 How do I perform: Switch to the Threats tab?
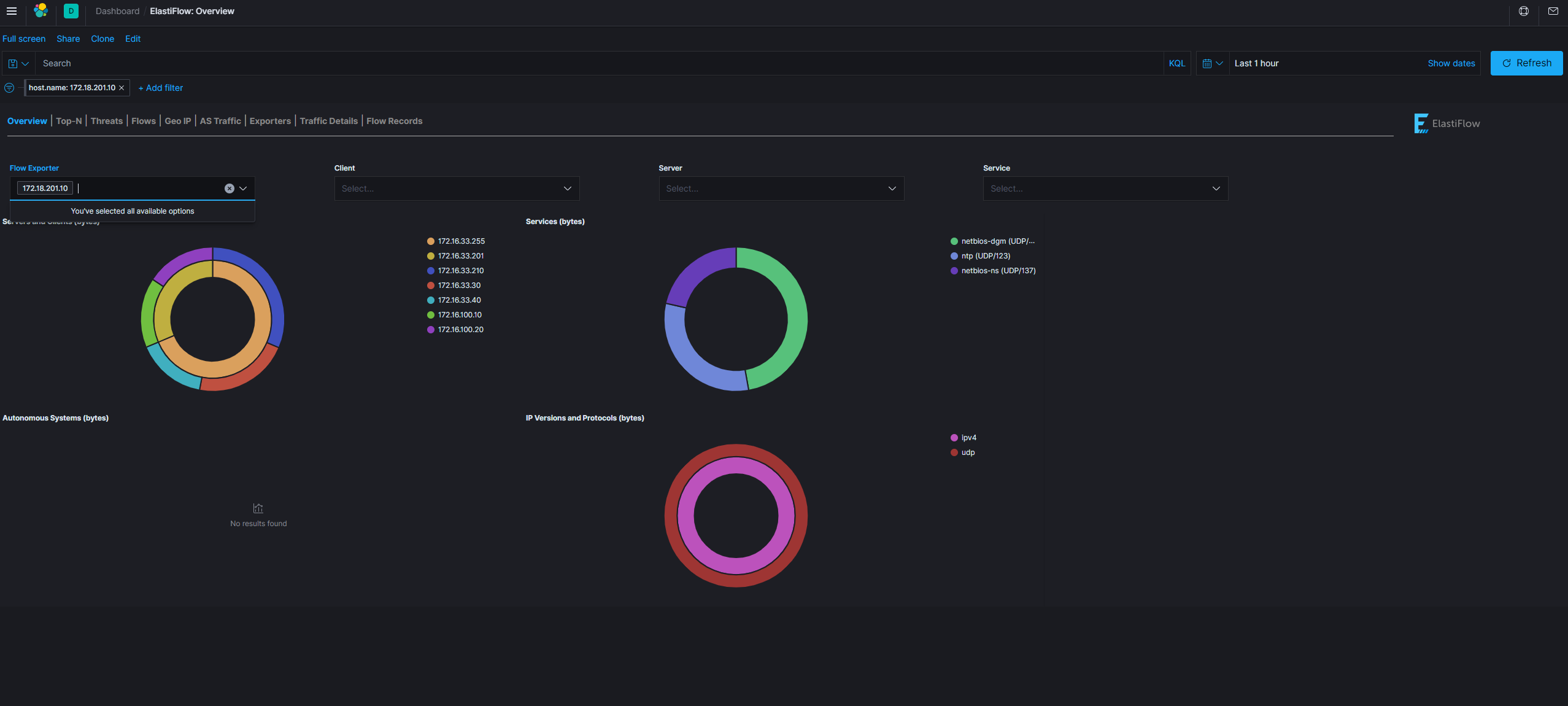click(107, 121)
